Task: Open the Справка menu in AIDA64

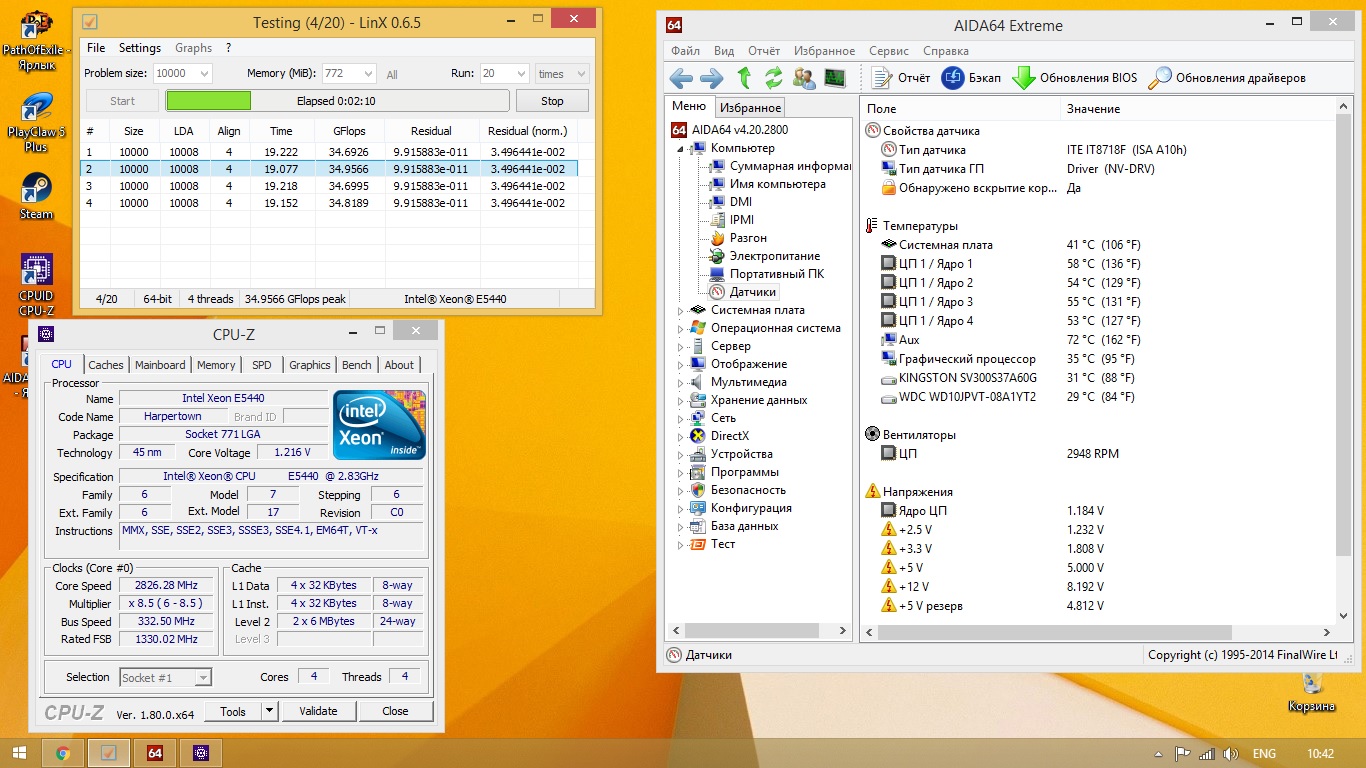Action: pos(945,51)
